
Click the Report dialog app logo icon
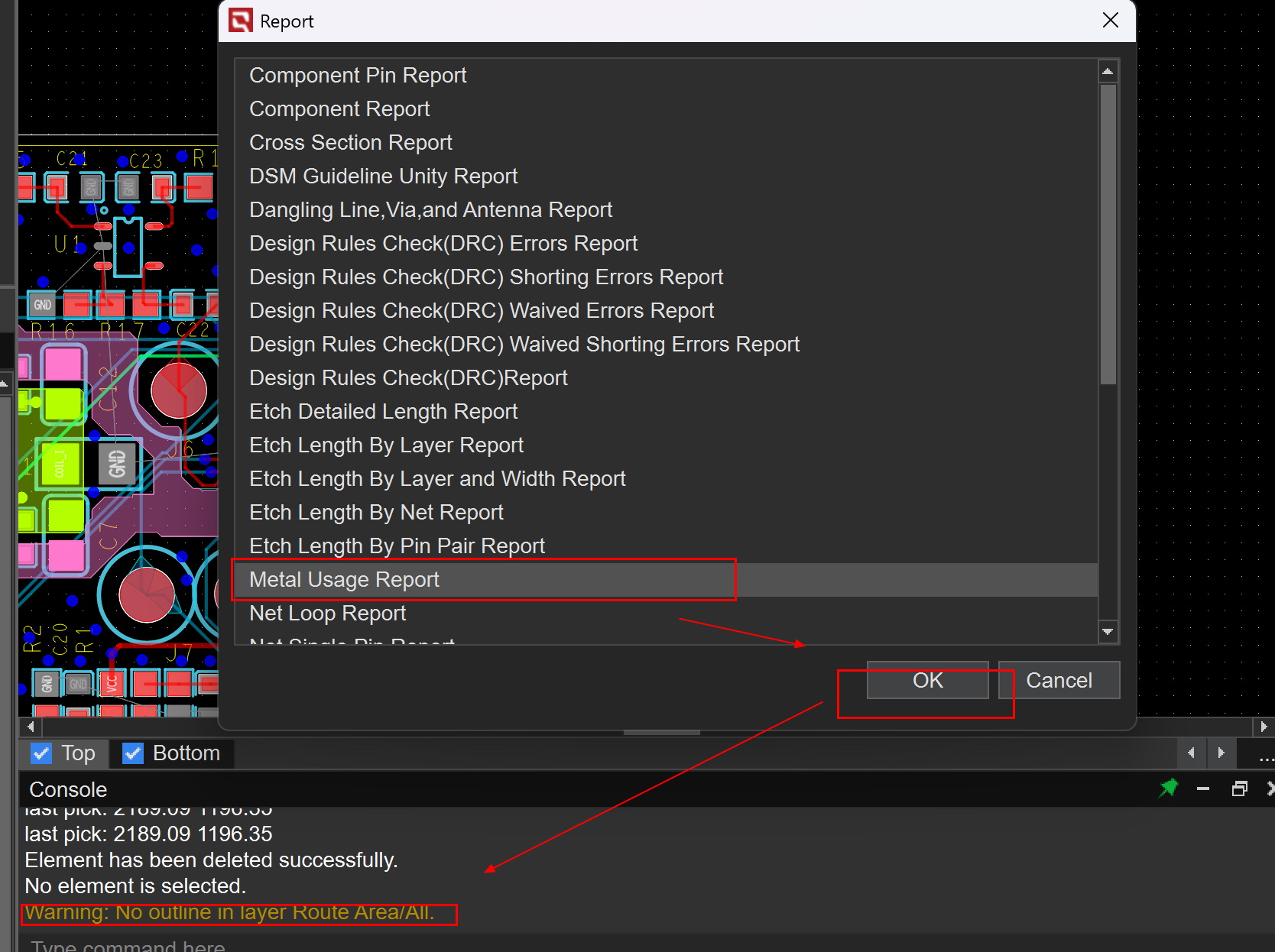tap(241, 21)
